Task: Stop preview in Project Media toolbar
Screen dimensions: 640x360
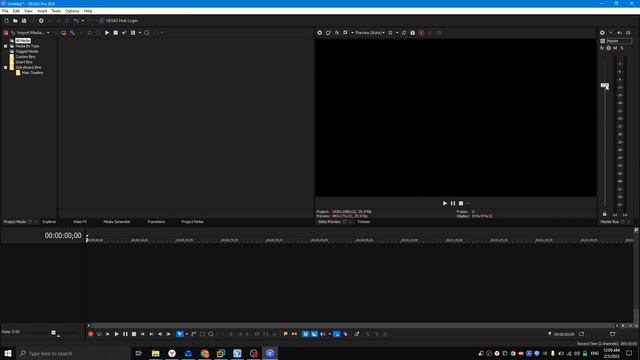Action: (116, 33)
